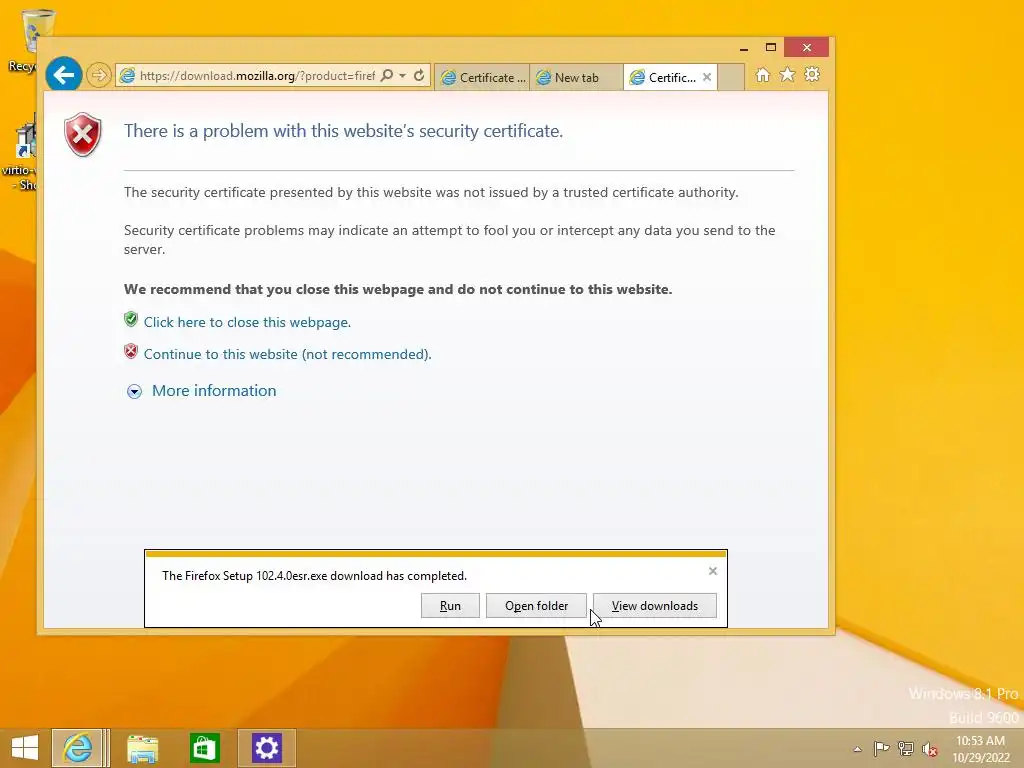
Task: Show hidden tray icons arrow
Action: pos(857,749)
